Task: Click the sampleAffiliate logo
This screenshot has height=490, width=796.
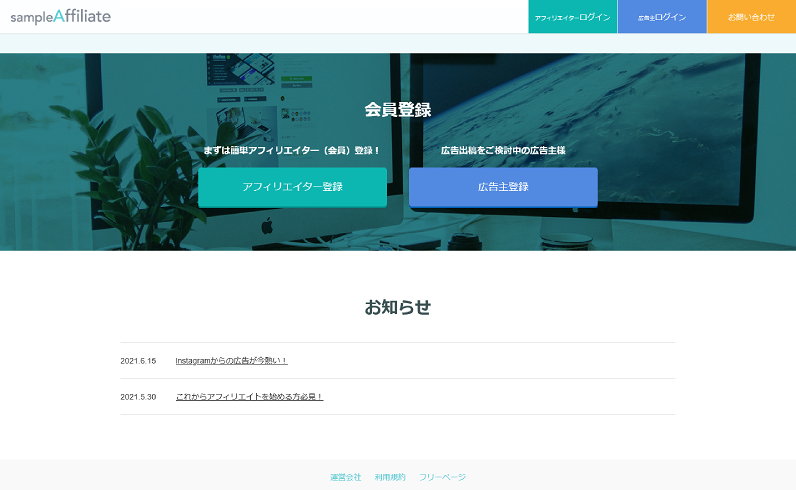Action: pyautogui.click(x=60, y=16)
